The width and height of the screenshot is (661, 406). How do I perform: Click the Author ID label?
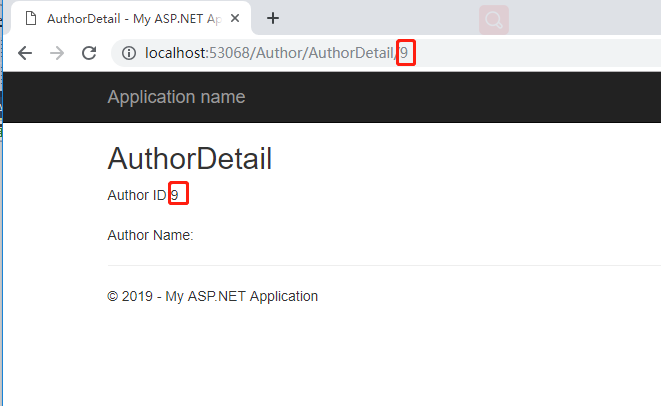tap(136, 195)
